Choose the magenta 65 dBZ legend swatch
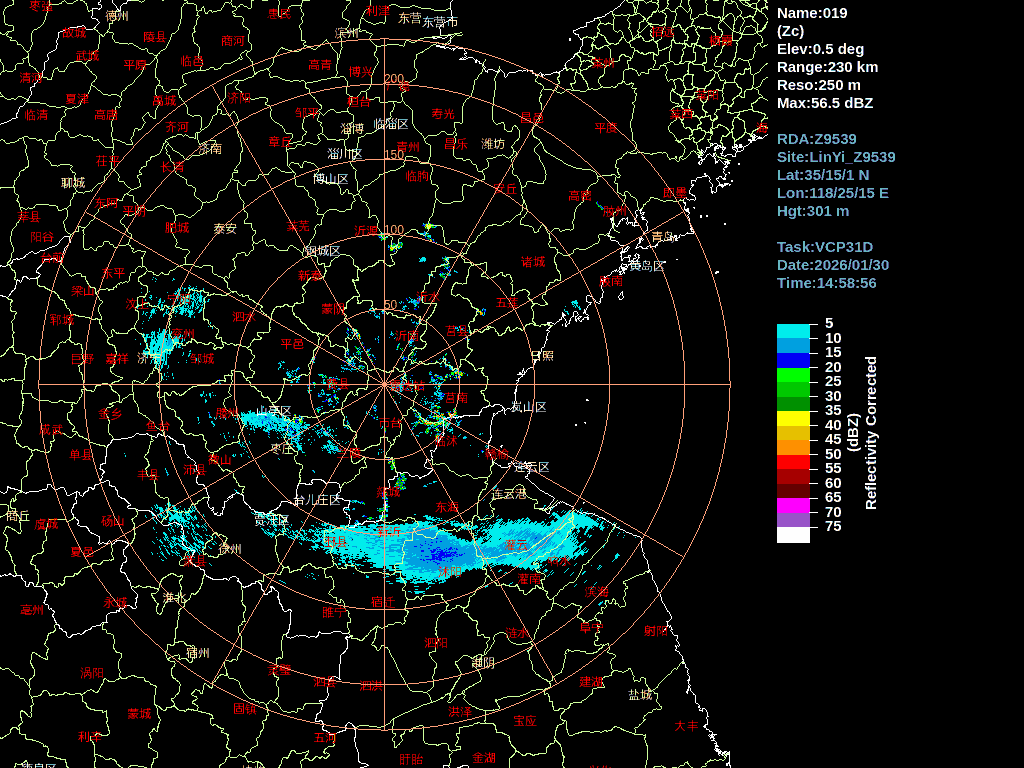1024x768 pixels. [x=793, y=505]
